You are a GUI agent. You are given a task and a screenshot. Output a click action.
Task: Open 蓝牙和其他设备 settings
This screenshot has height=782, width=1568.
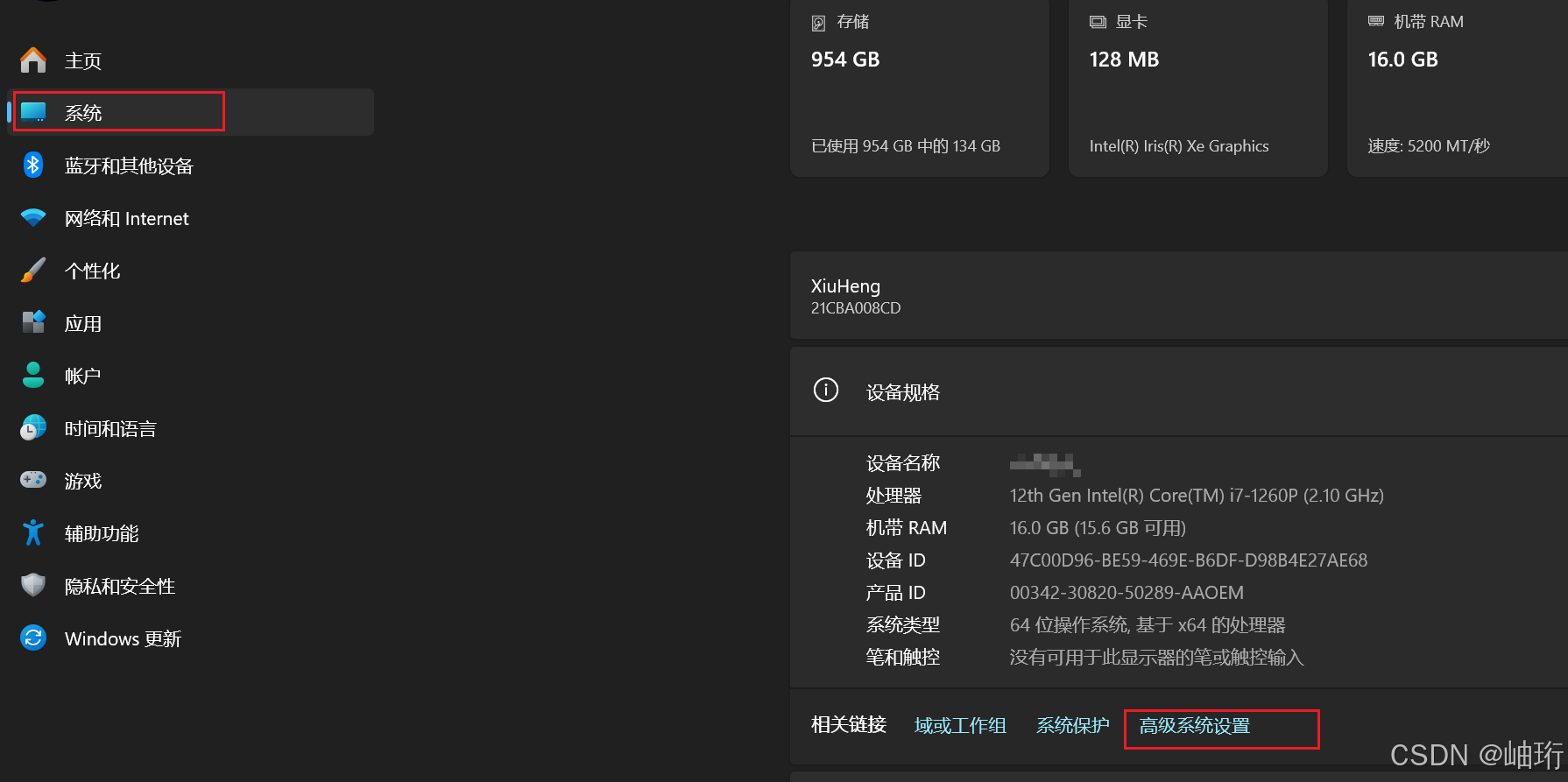190,166
